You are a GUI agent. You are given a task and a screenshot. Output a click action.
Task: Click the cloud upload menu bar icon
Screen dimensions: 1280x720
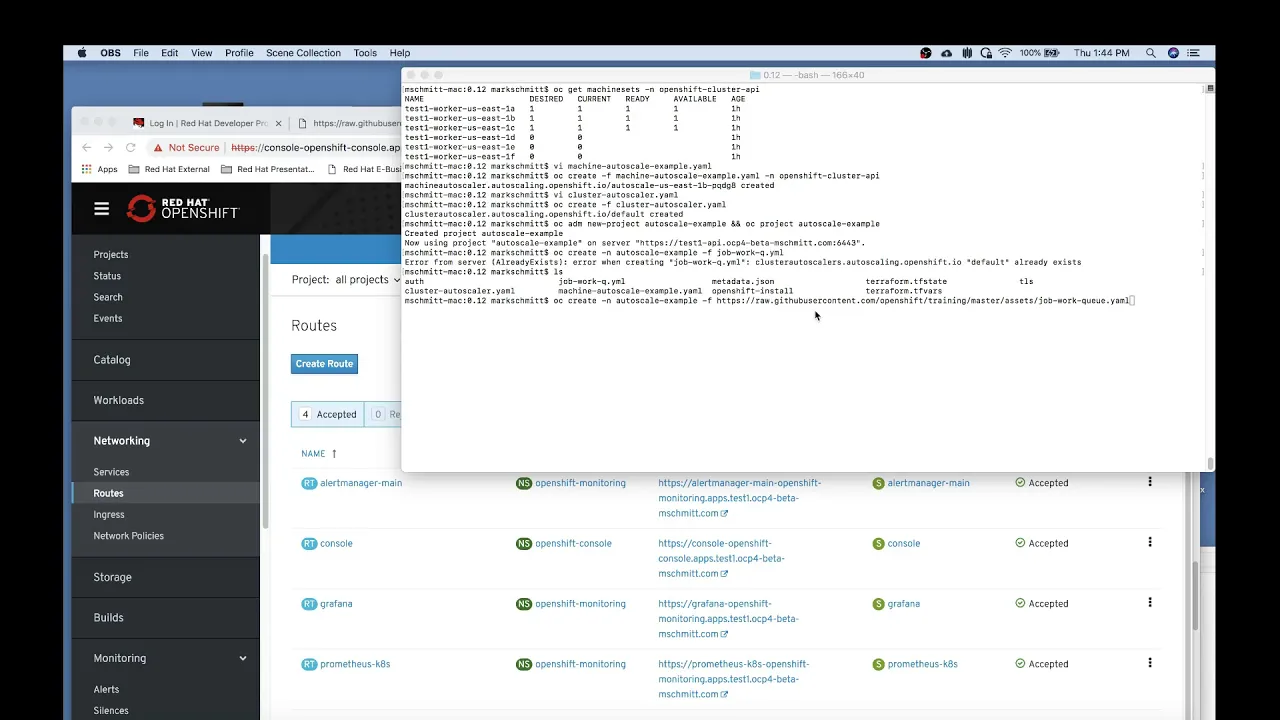pos(946,53)
